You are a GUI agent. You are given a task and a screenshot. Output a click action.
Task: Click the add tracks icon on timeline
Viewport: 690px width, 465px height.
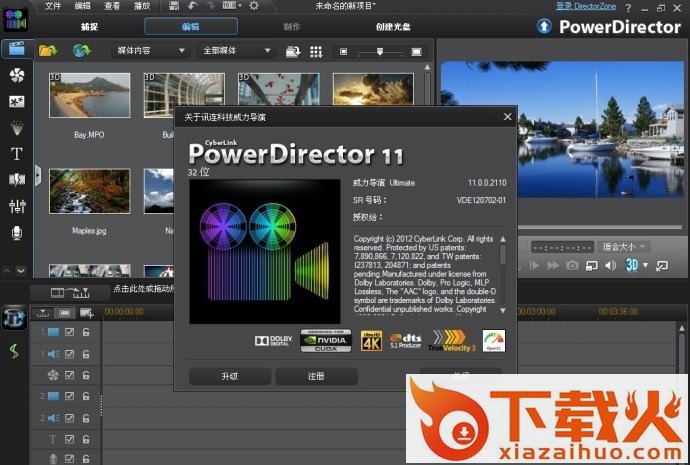[x=87, y=313]
